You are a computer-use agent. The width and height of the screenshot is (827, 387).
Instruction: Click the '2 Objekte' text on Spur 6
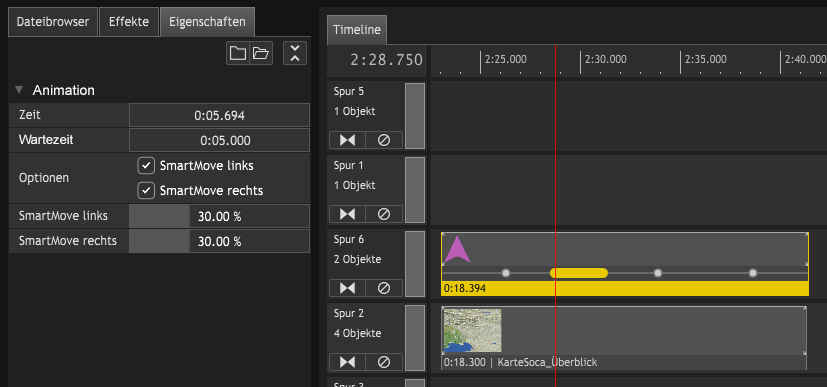[x=358, y=259]
